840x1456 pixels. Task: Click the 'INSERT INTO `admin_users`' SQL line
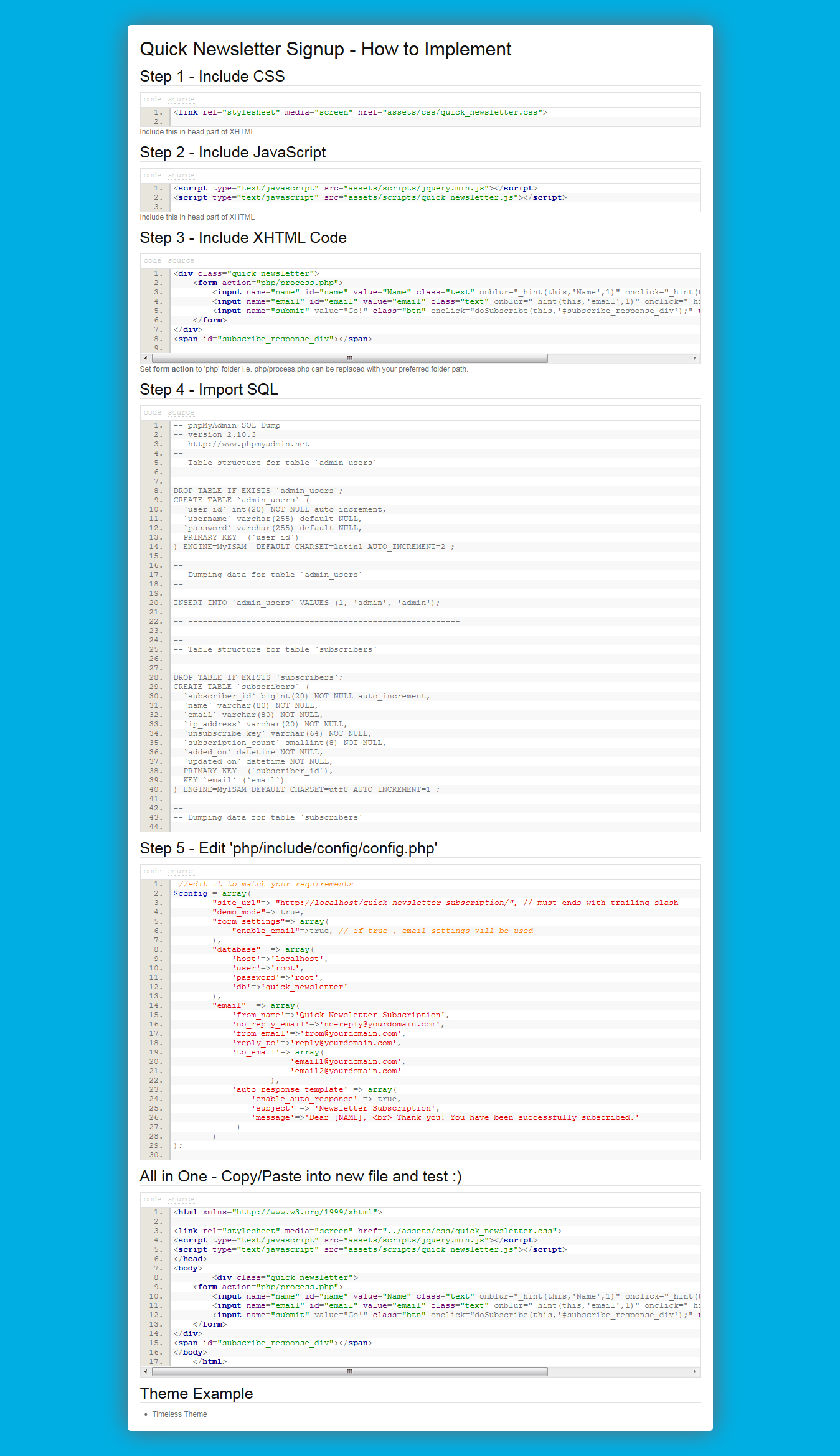tap(307, 603)
